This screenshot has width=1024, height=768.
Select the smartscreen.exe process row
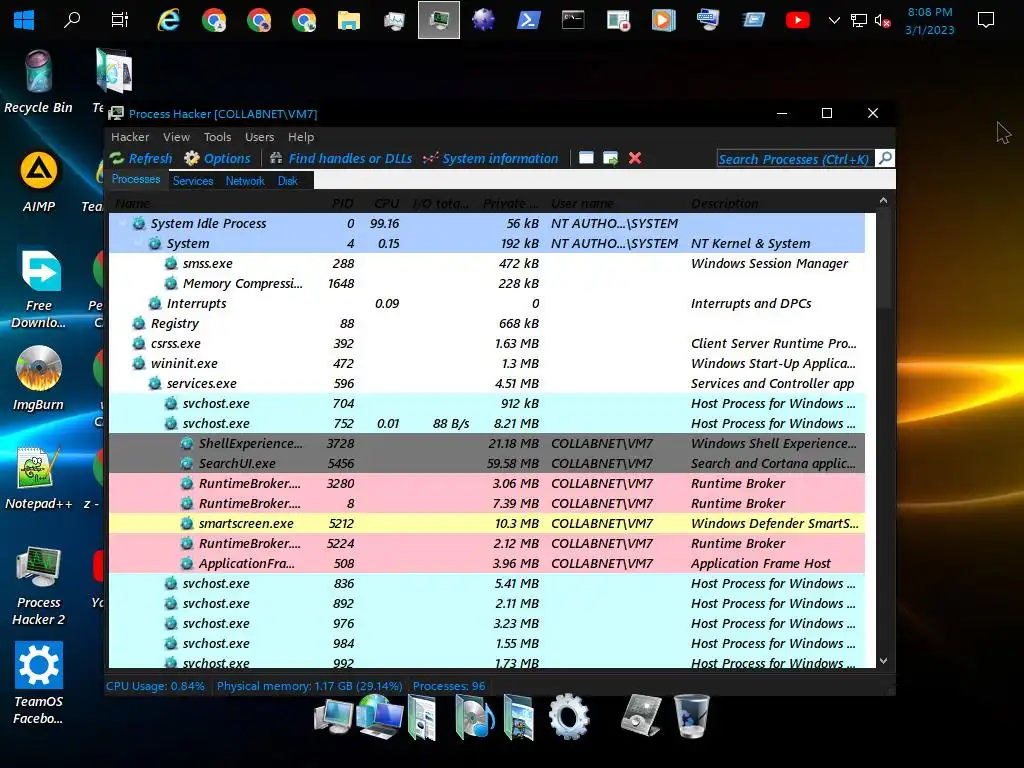pyautogui.click(x=487, y=524)
